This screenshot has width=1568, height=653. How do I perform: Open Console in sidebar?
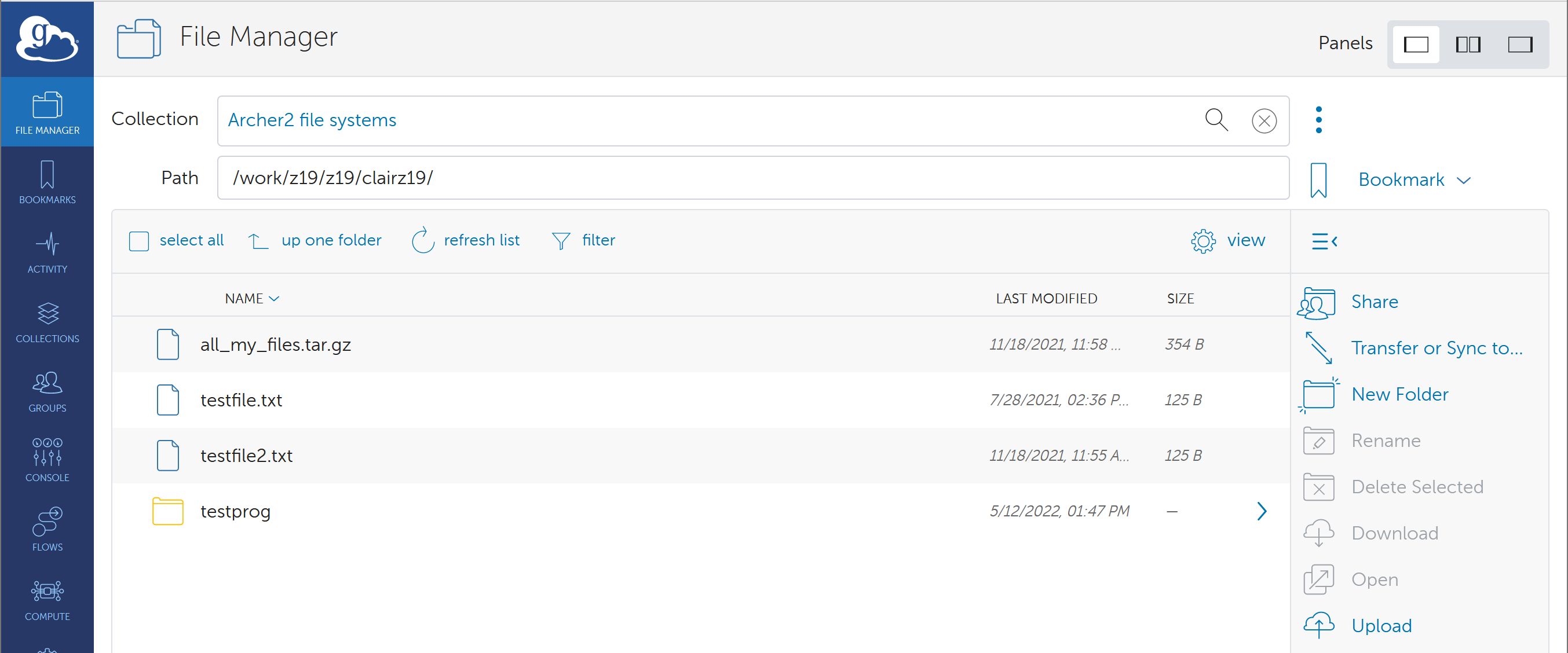pos(47,460)
